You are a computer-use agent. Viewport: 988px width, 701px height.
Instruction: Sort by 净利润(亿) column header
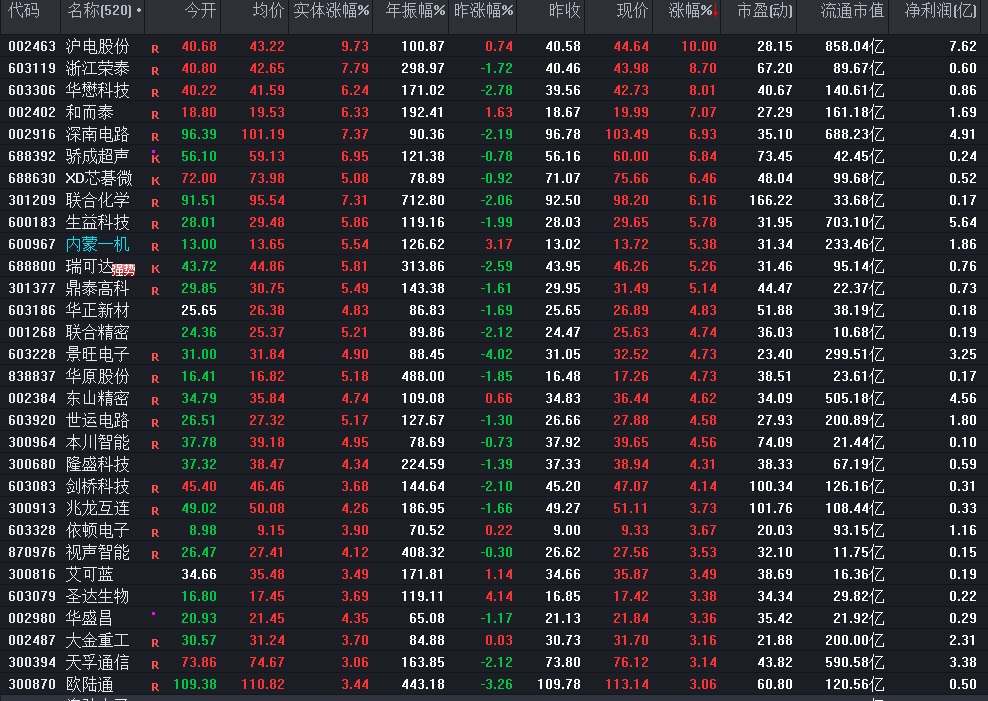pos(941,11)
